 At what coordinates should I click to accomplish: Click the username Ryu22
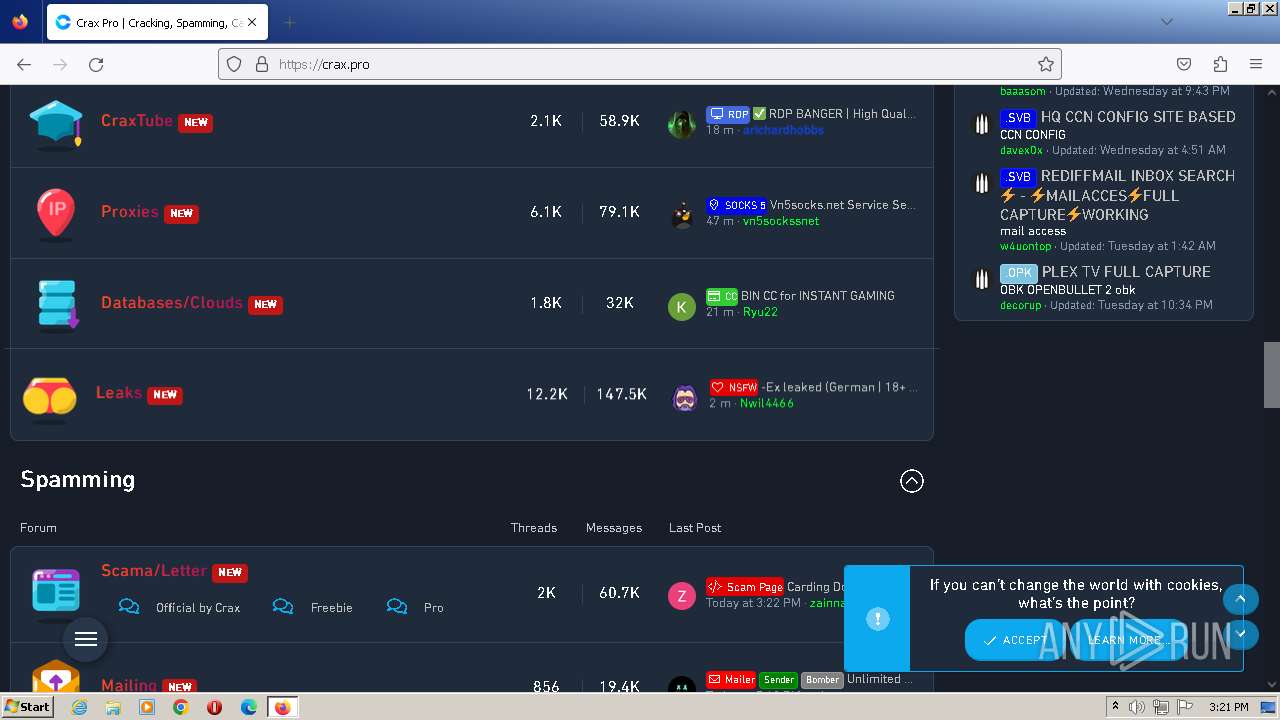tap(760, 312)
